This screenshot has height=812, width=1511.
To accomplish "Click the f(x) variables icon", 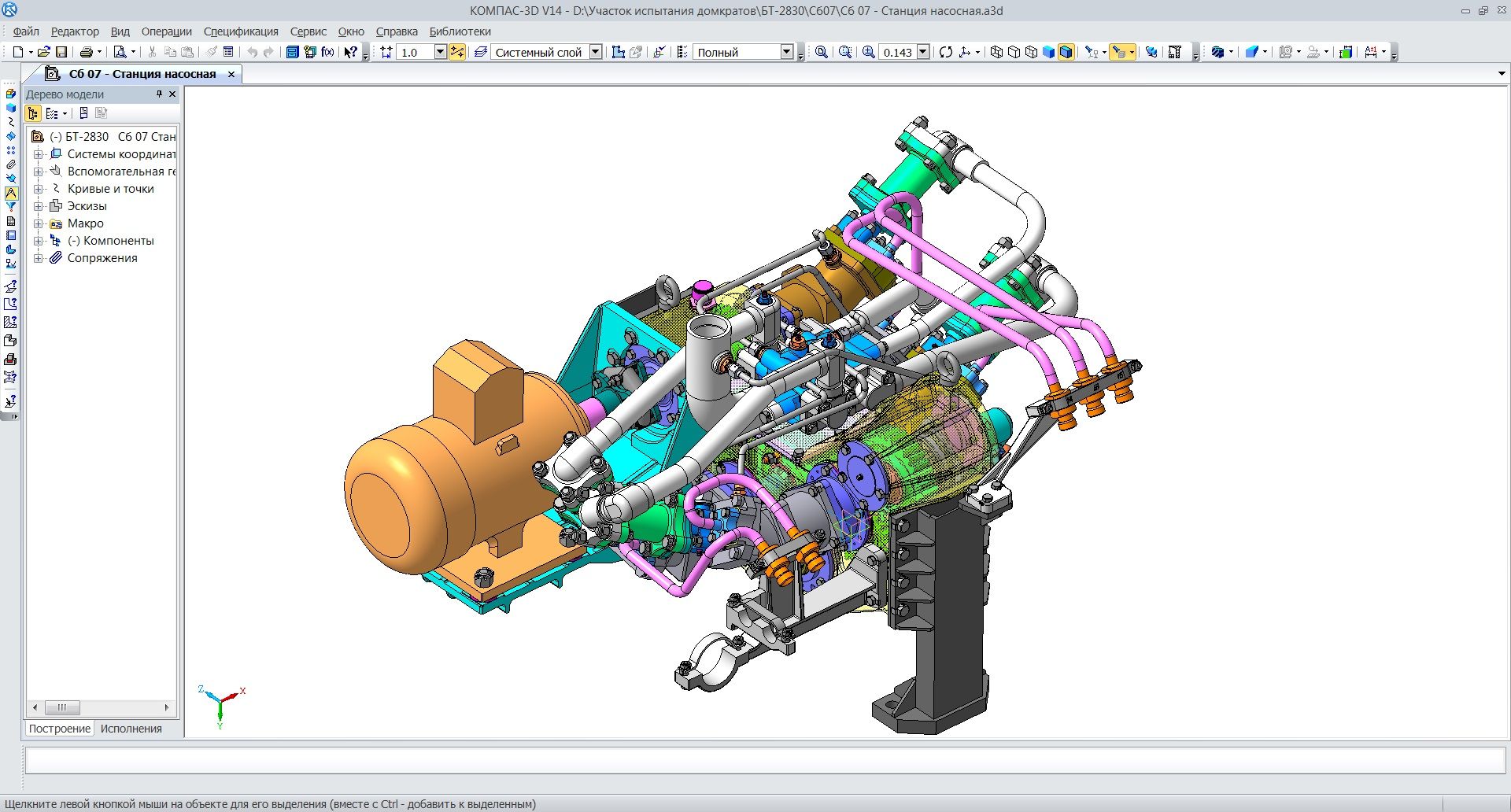I will point(327,52).
